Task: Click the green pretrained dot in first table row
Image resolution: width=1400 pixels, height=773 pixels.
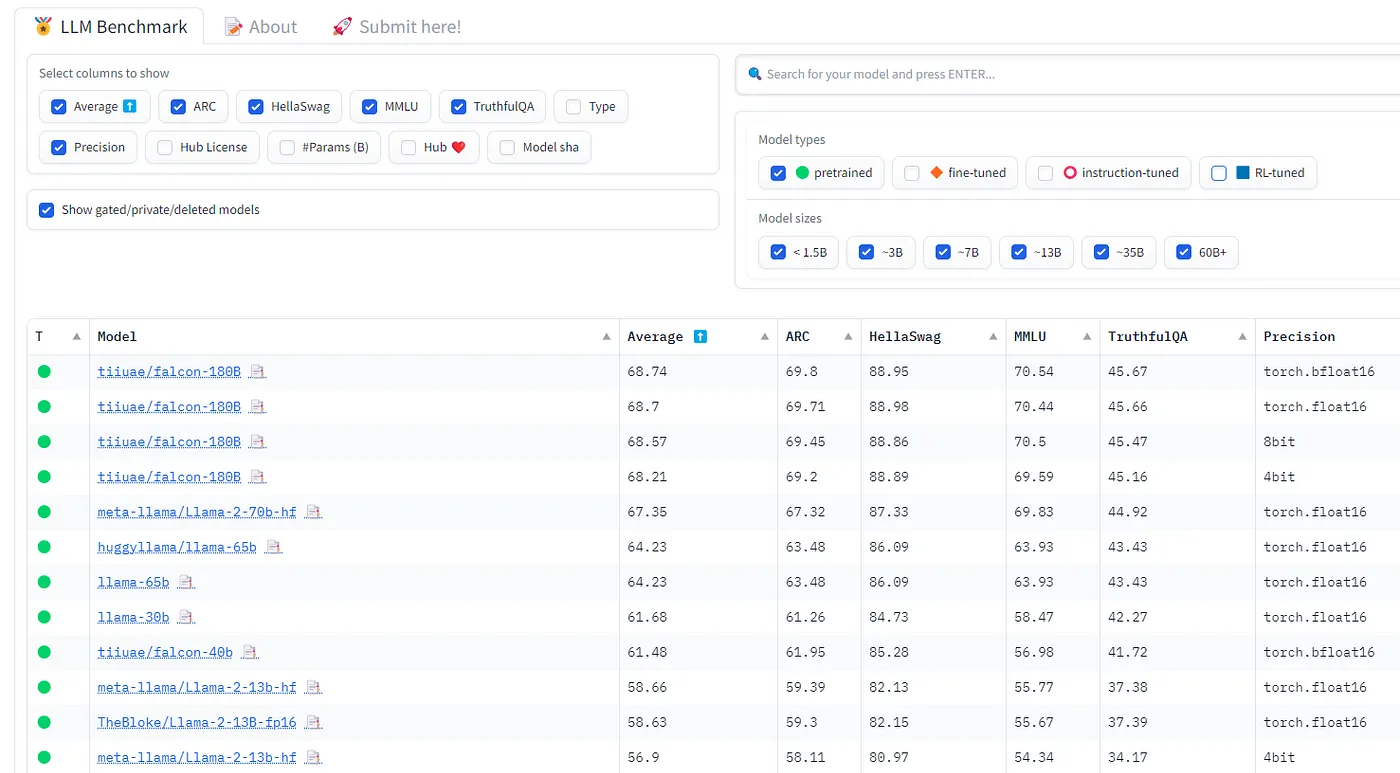Action: click(44, 372)
